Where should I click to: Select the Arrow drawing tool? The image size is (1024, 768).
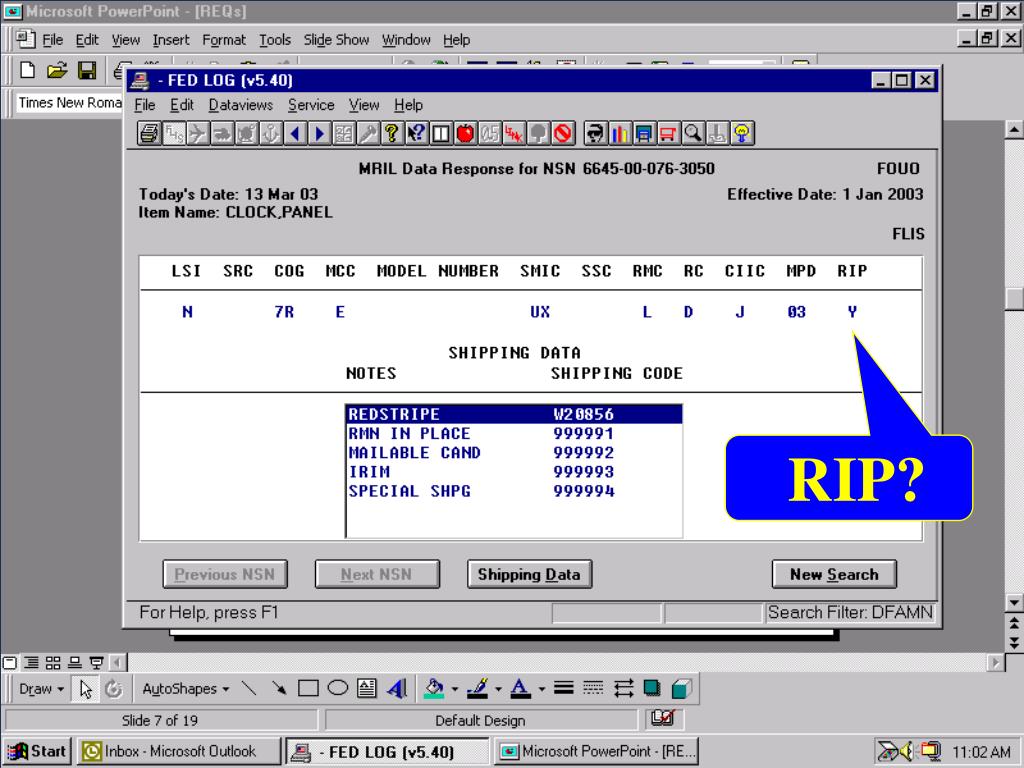coord(279,688)
